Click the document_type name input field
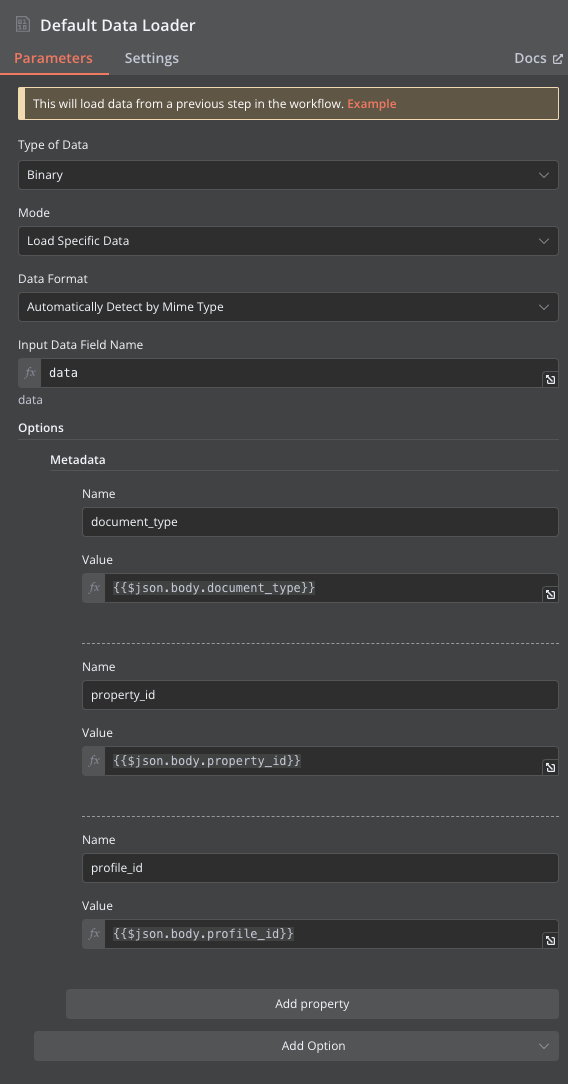This screenshot has height=1084, width=568. coord(320,522)
